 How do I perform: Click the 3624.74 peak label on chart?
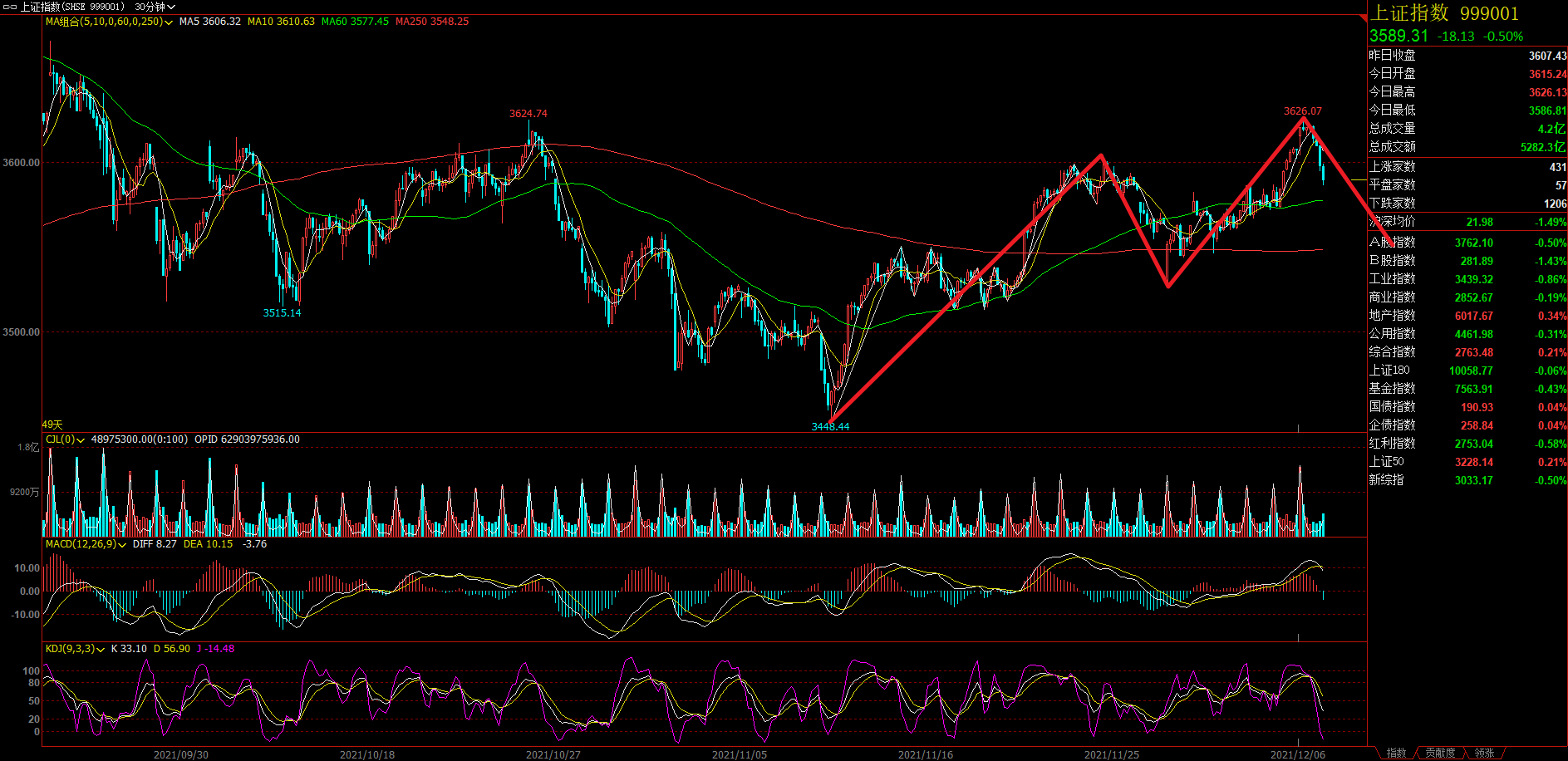click(x=528, y=114)
